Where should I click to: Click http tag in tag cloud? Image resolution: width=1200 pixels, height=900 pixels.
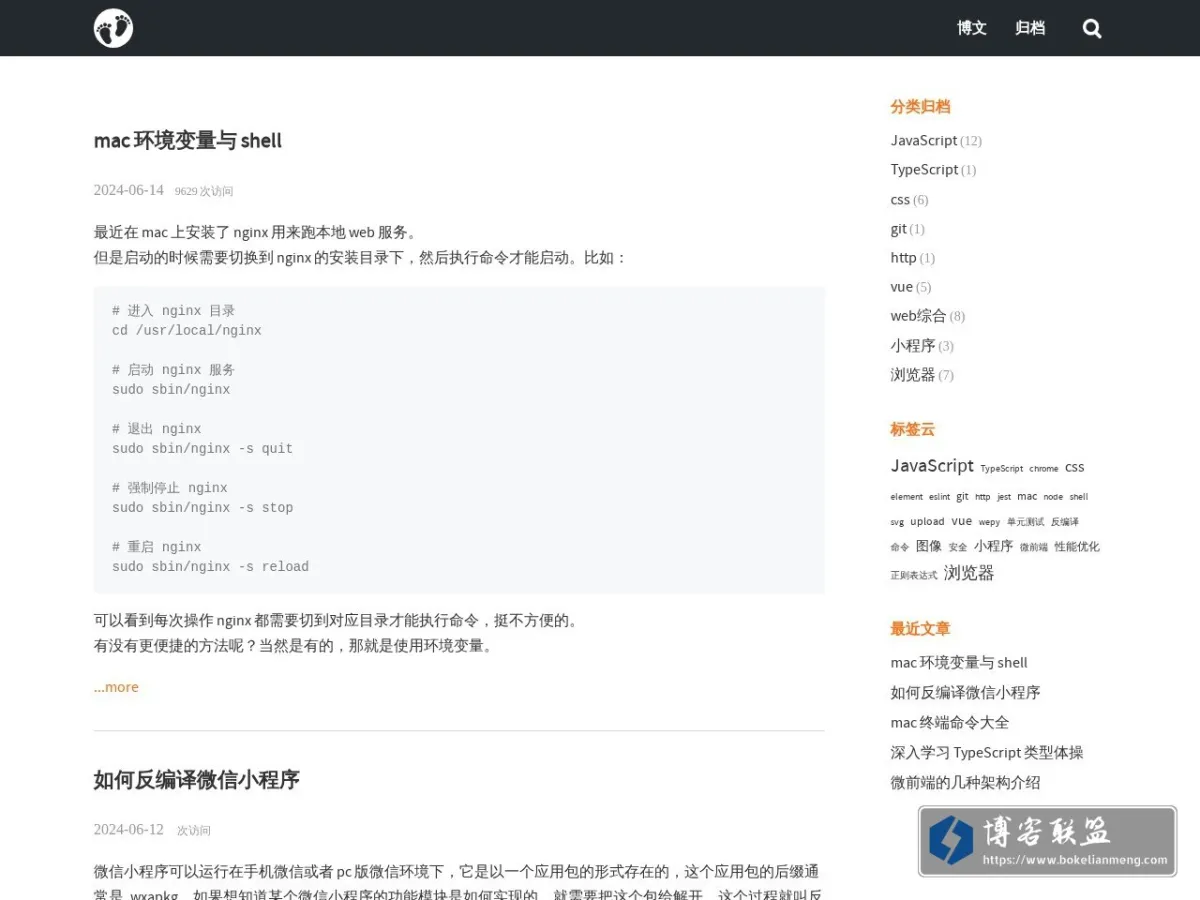tap(982, 497)
